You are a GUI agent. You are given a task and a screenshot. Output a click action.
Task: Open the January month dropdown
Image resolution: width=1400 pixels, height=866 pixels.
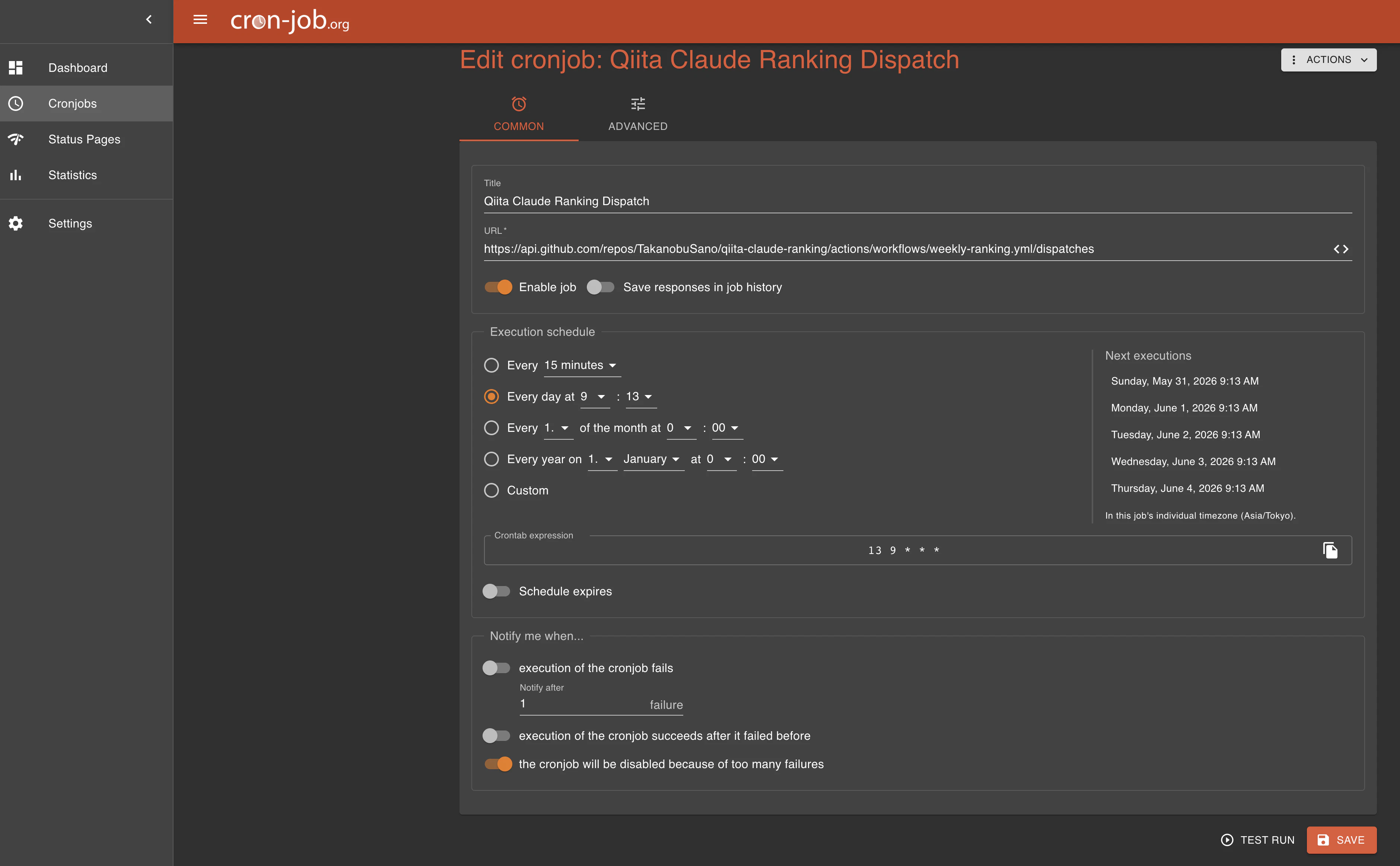coord(653,459)
